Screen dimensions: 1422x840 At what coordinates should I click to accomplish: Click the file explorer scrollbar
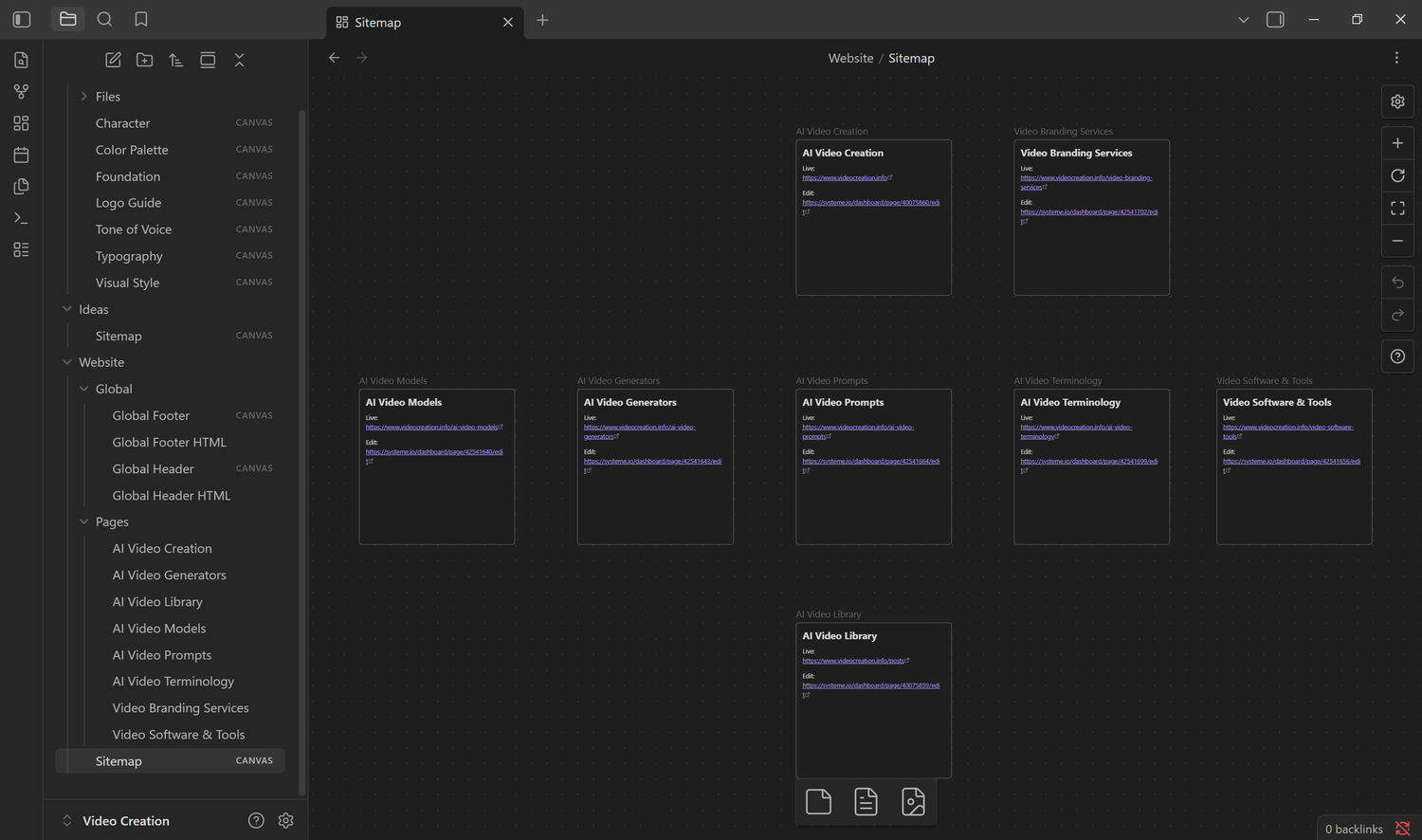point(302,455)
